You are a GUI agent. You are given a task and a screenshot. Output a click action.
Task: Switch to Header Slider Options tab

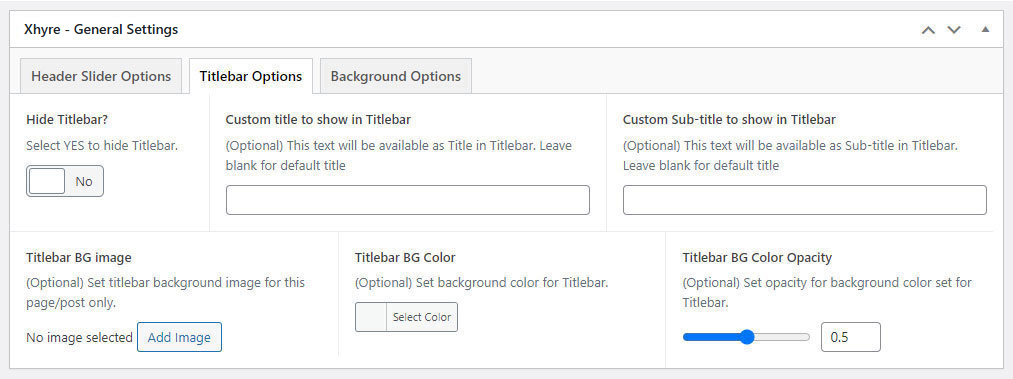click(x=101, y=76)
